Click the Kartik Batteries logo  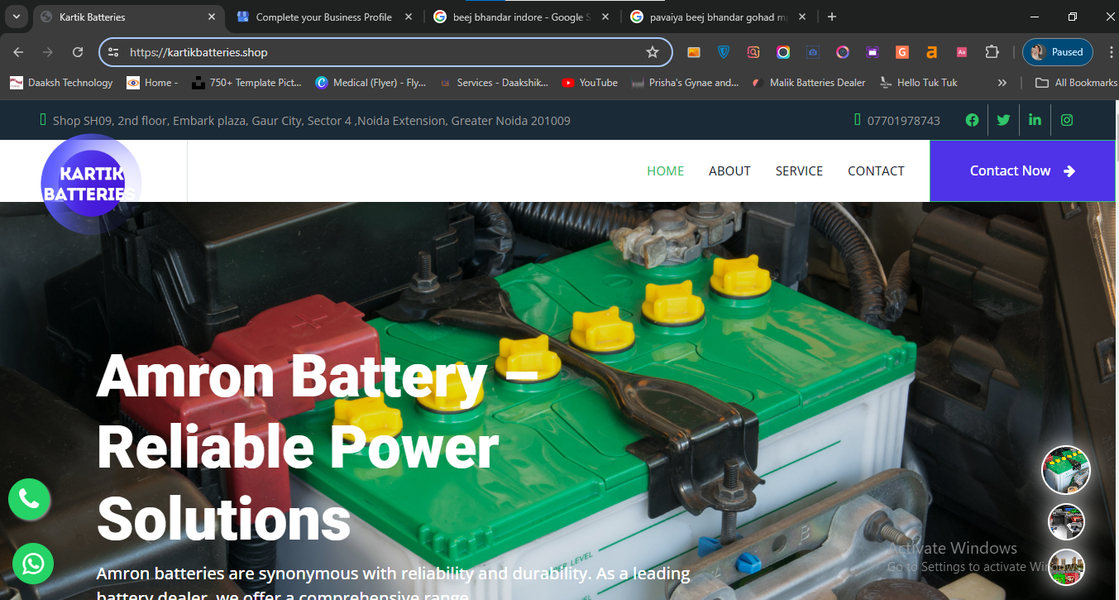click(90, 184)
